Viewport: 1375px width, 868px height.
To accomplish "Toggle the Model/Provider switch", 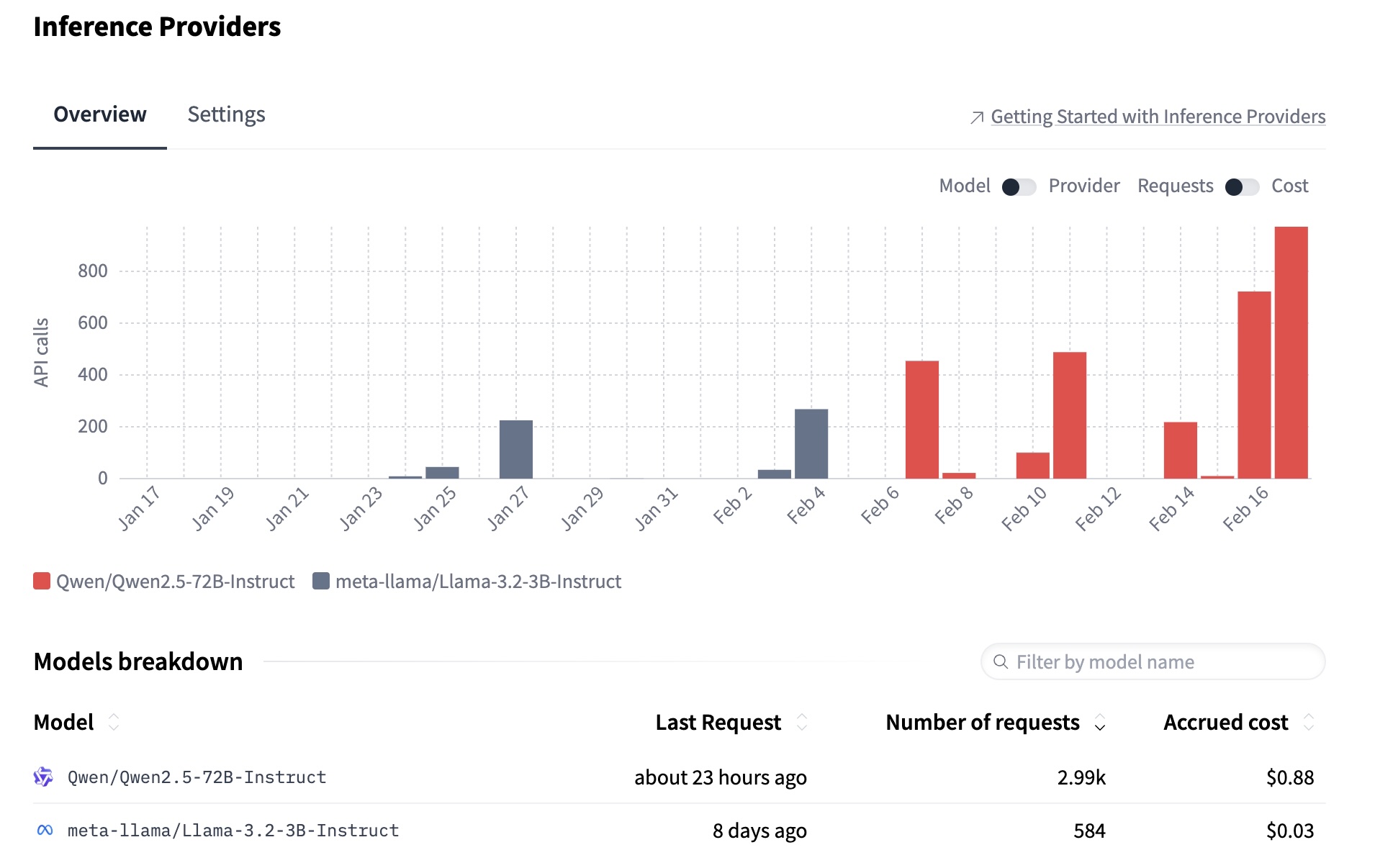I will [x=1019, y=187].
